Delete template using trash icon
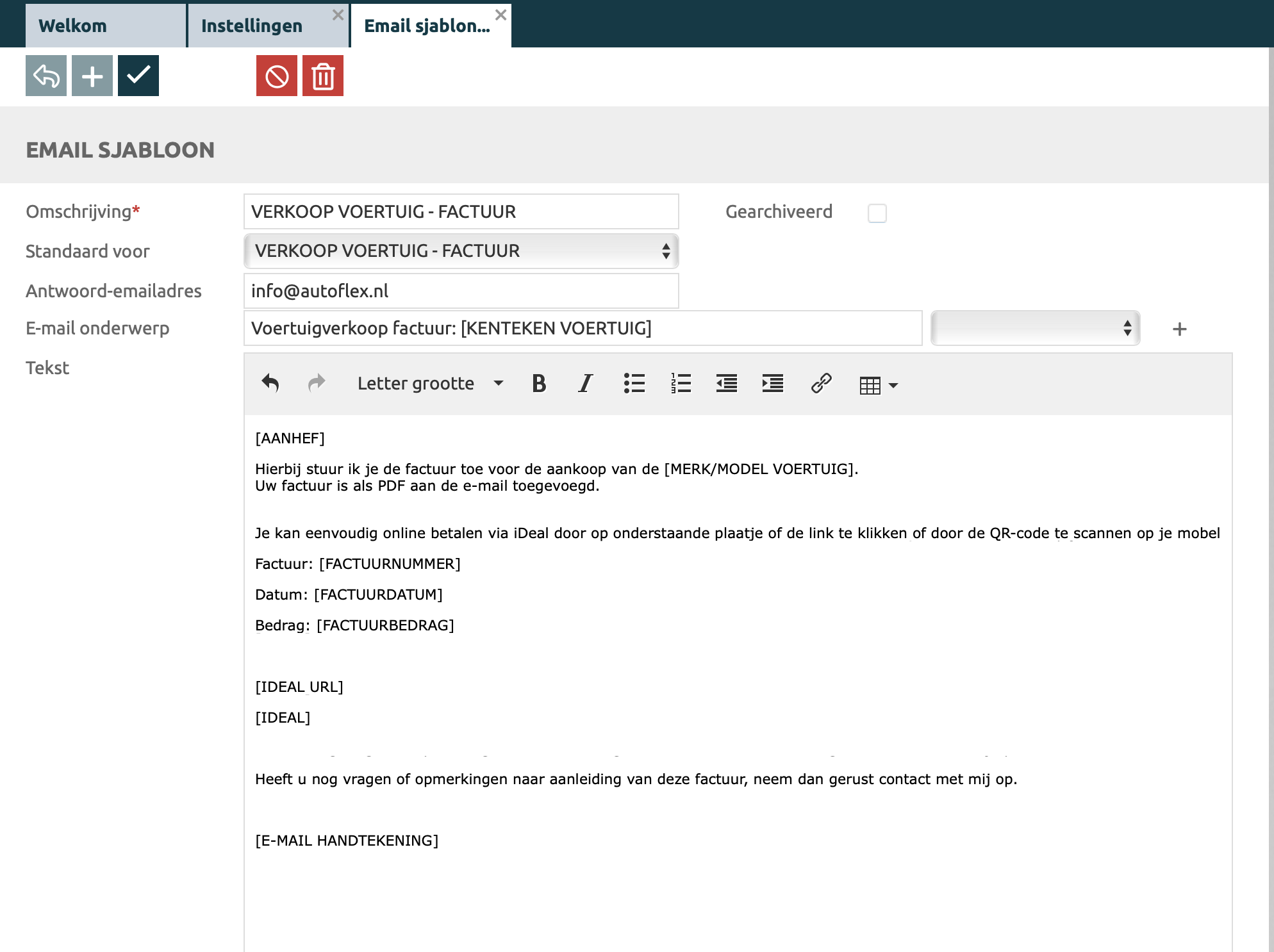1274x952 pixels. point(323,76)
